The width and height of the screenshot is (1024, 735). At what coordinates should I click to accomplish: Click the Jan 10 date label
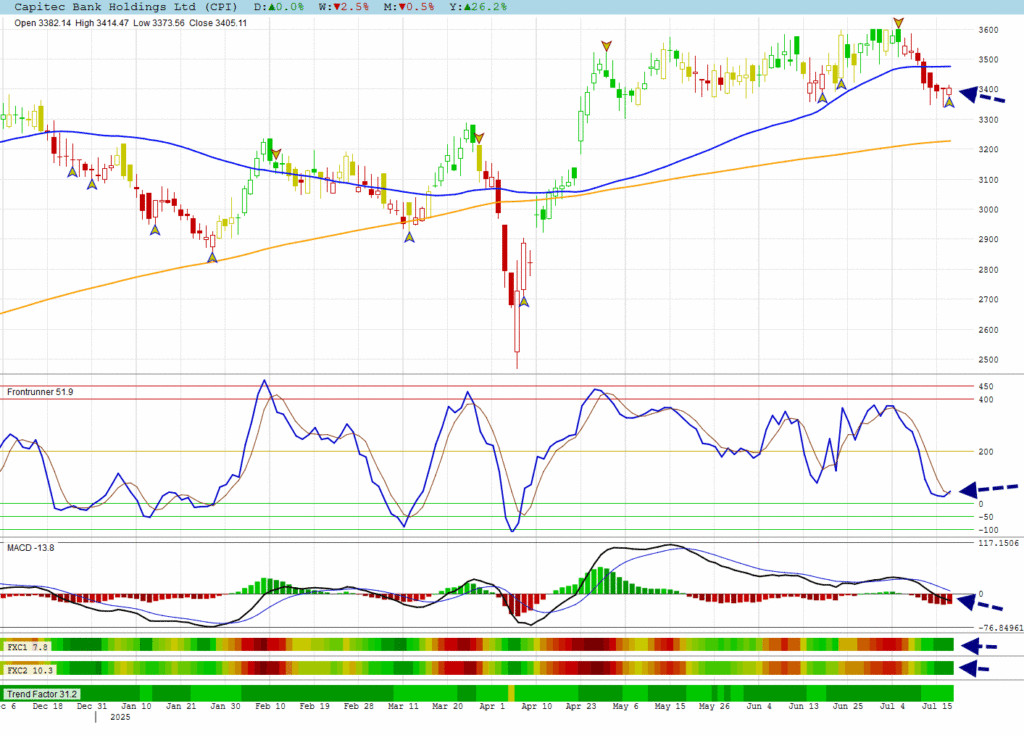coord(136,706)
